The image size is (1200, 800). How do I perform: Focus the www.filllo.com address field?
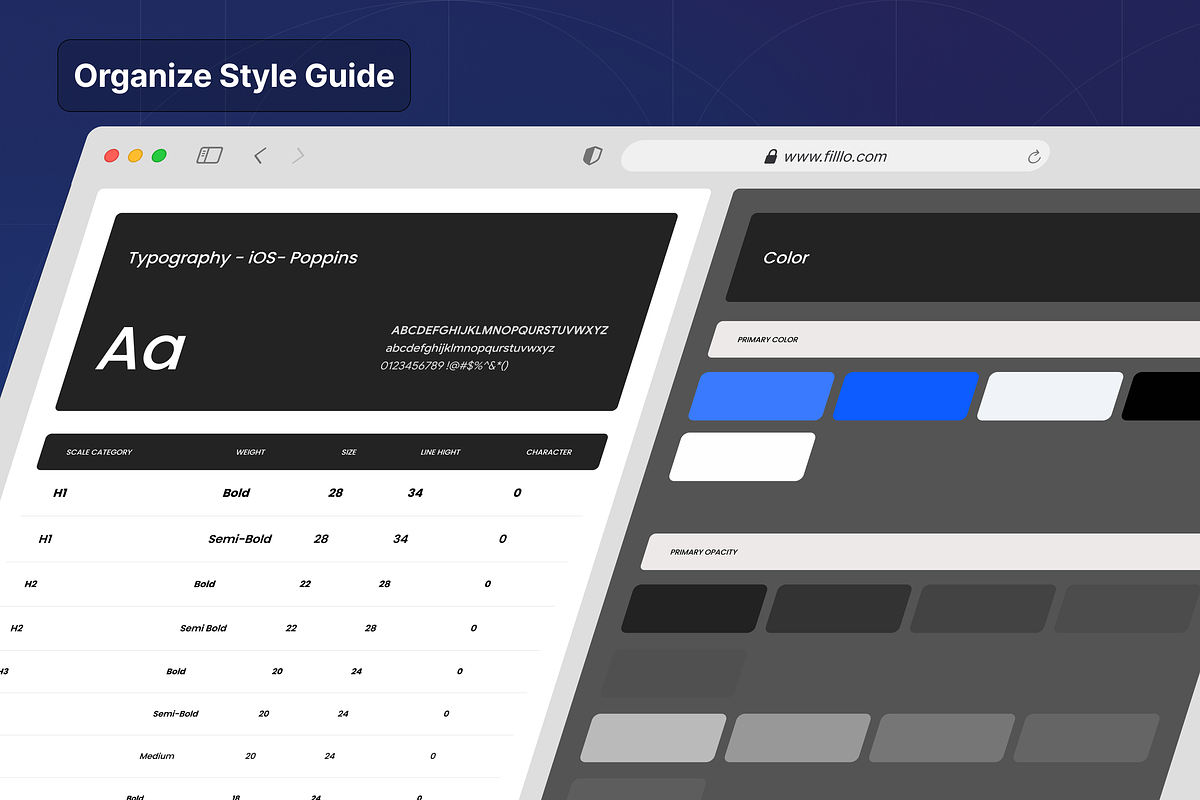pyautogui.click(x=835, y=156)
